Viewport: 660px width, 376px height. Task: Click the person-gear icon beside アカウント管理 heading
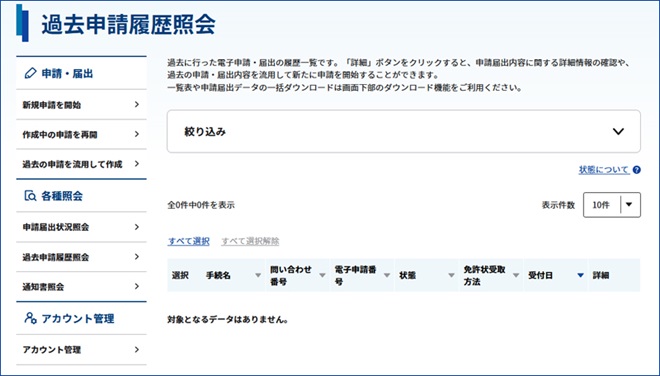(x=30, y=318)
